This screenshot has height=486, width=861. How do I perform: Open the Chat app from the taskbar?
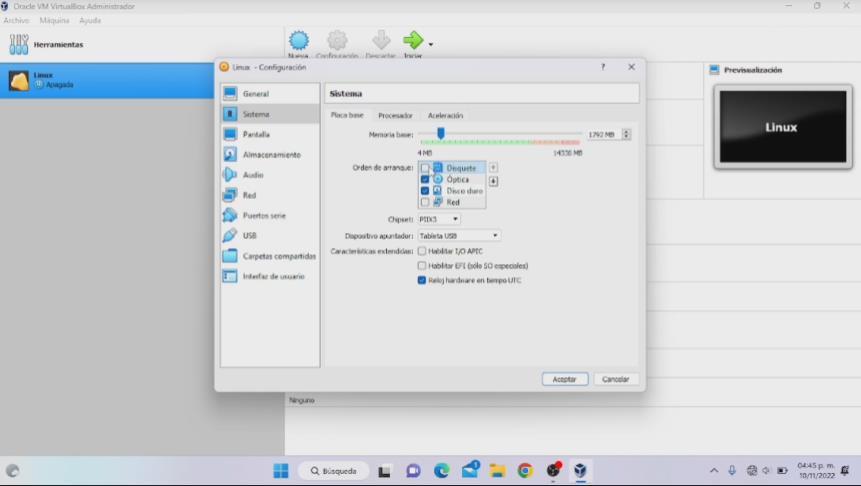pyautogui.click(x=413, y=471)
